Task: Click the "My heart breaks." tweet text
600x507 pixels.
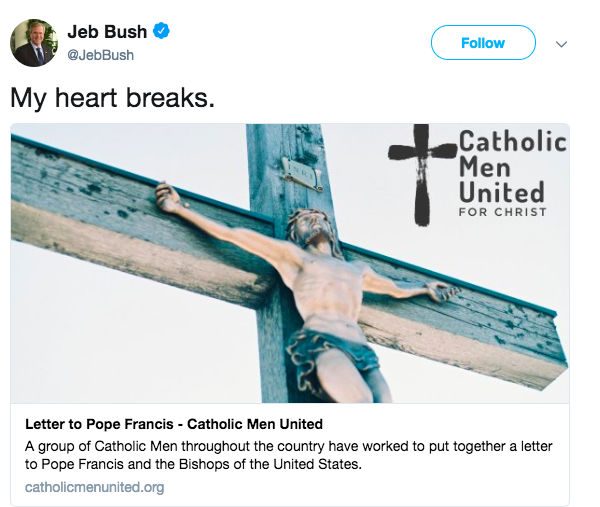Action: [x=112, y=98]
